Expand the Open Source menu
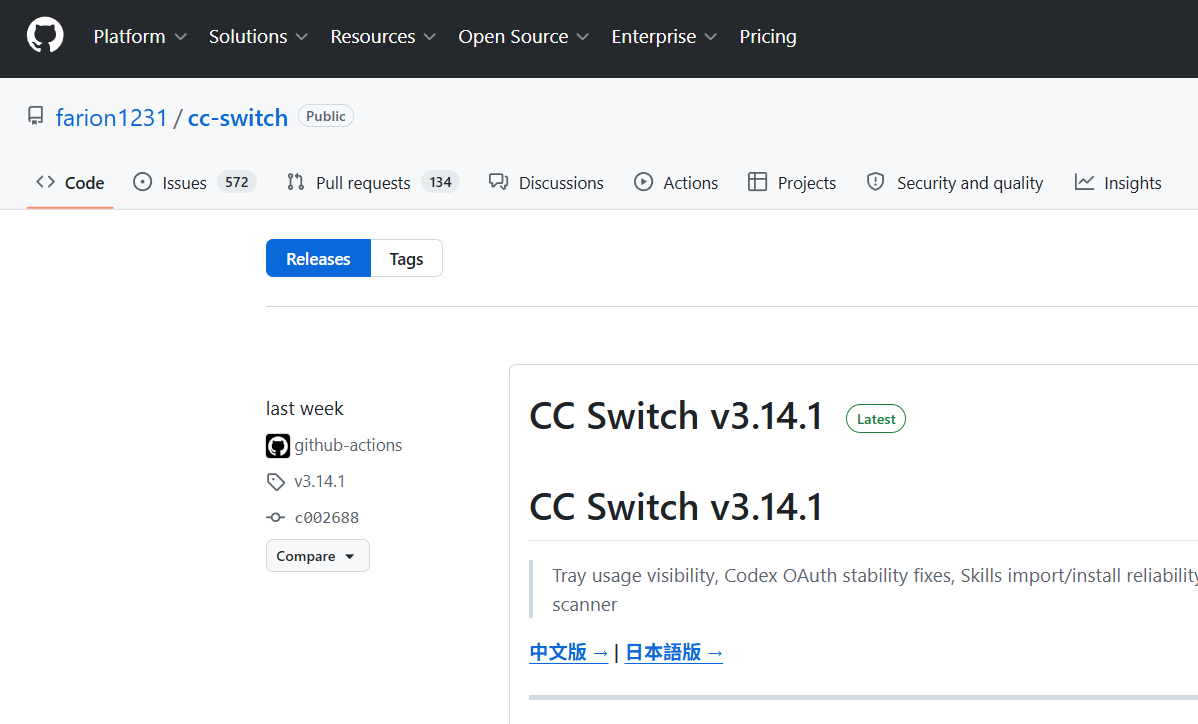 (523, 37)
